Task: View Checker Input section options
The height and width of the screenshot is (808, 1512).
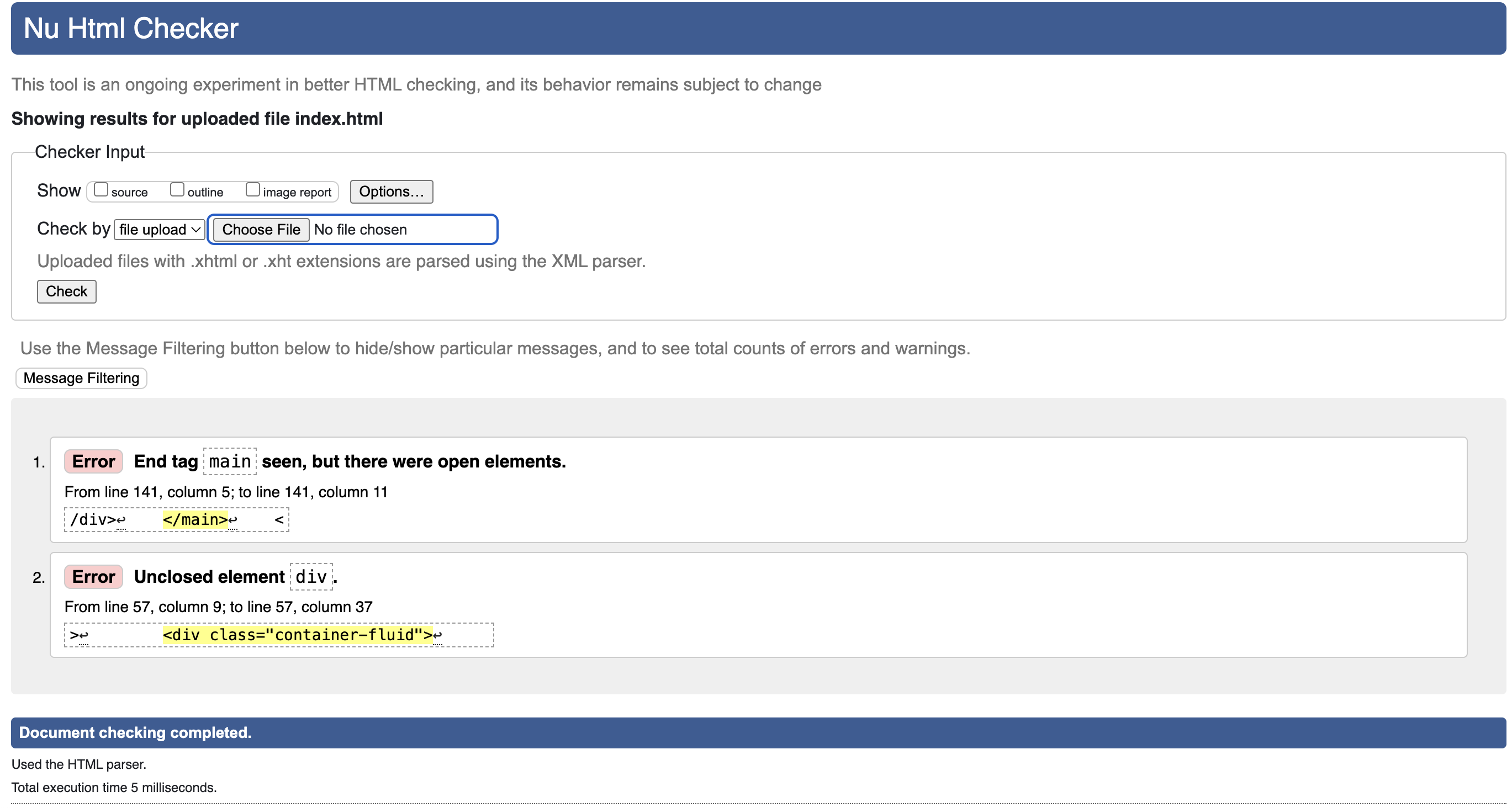Action: (391, 191)
